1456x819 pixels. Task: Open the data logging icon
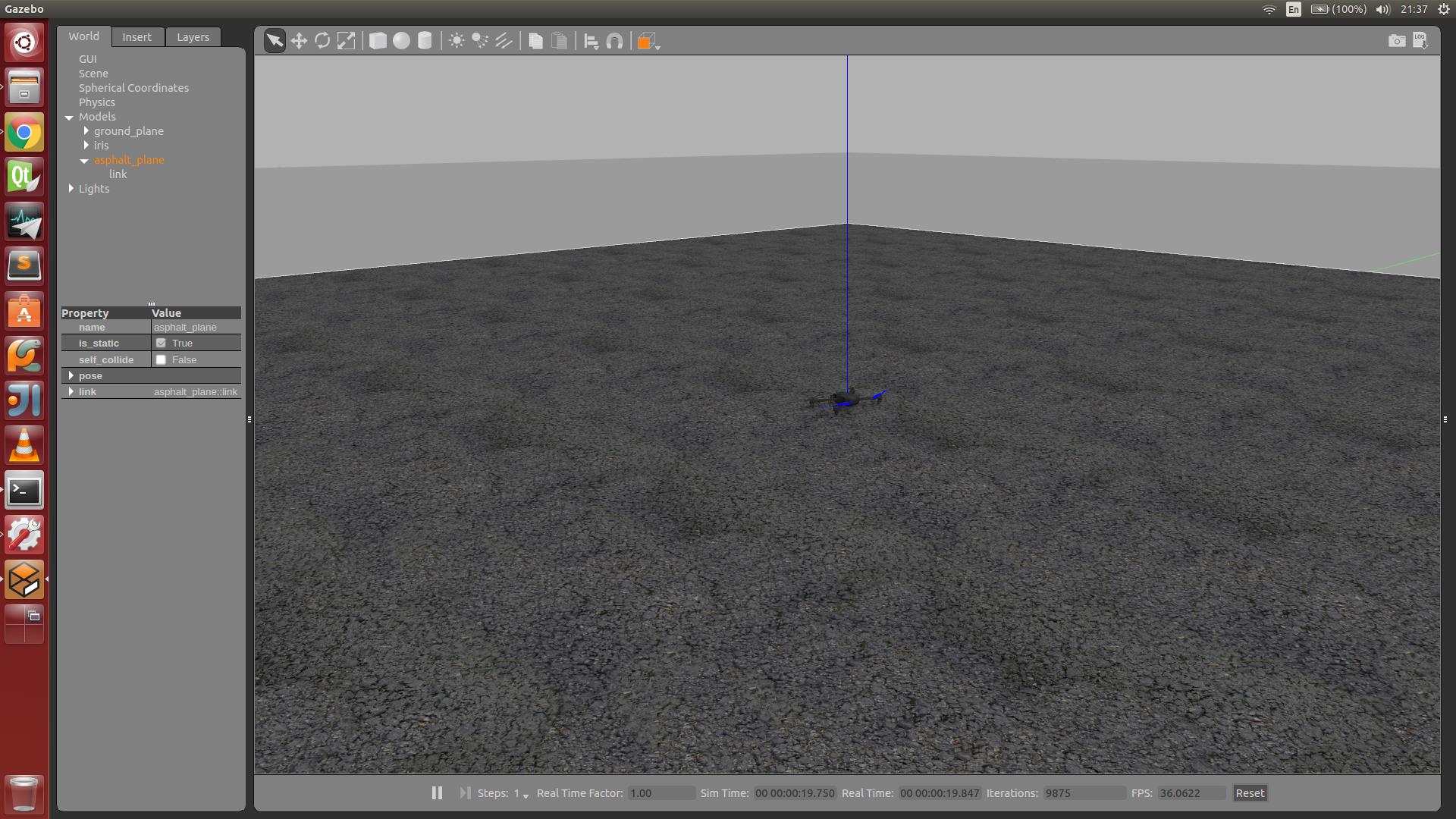point(1420,41)
